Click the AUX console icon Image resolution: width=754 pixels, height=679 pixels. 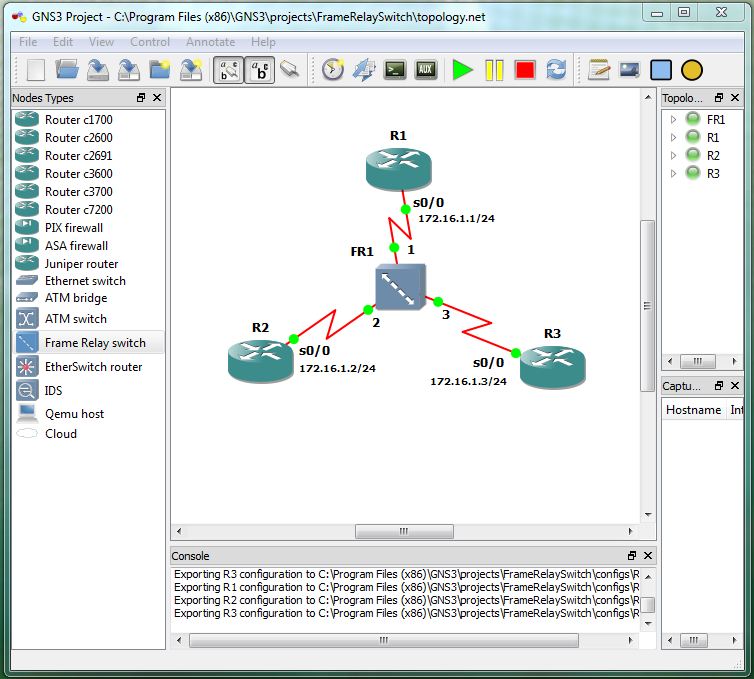426,70
